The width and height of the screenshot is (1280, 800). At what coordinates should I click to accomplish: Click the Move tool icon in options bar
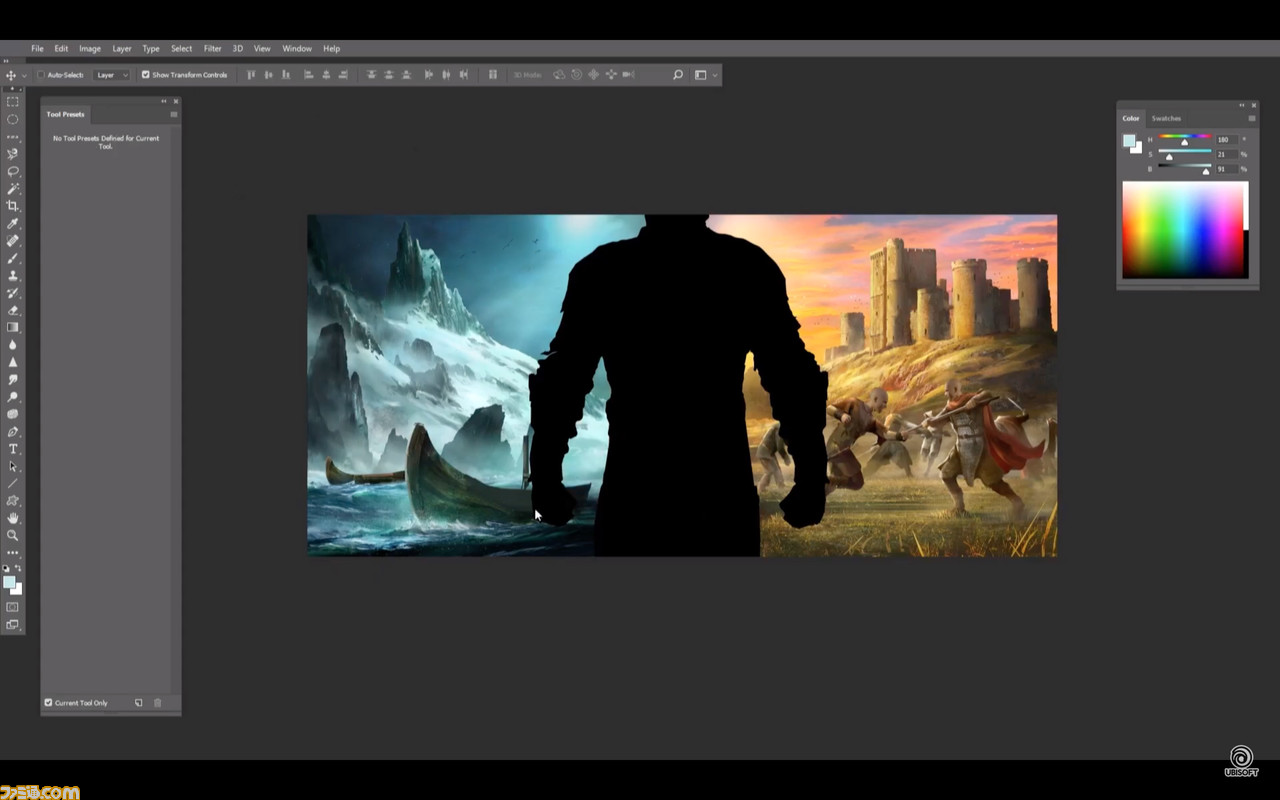11,75
